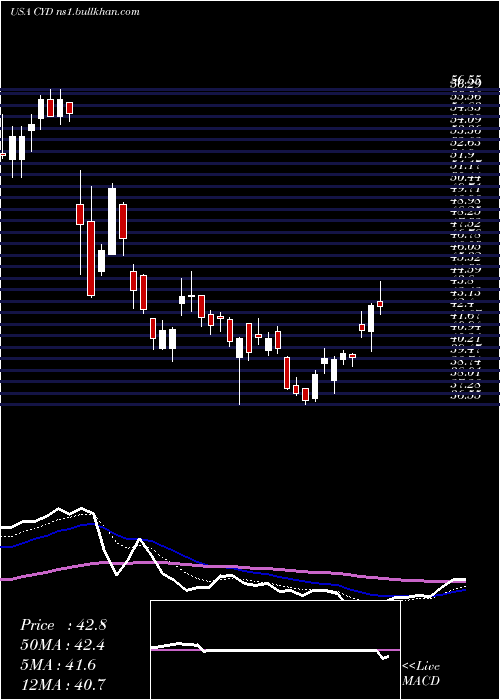The height and width of the screenshot is (700, 500).
Task: Click the 38.74 price axis label
Action: point(465,363)
